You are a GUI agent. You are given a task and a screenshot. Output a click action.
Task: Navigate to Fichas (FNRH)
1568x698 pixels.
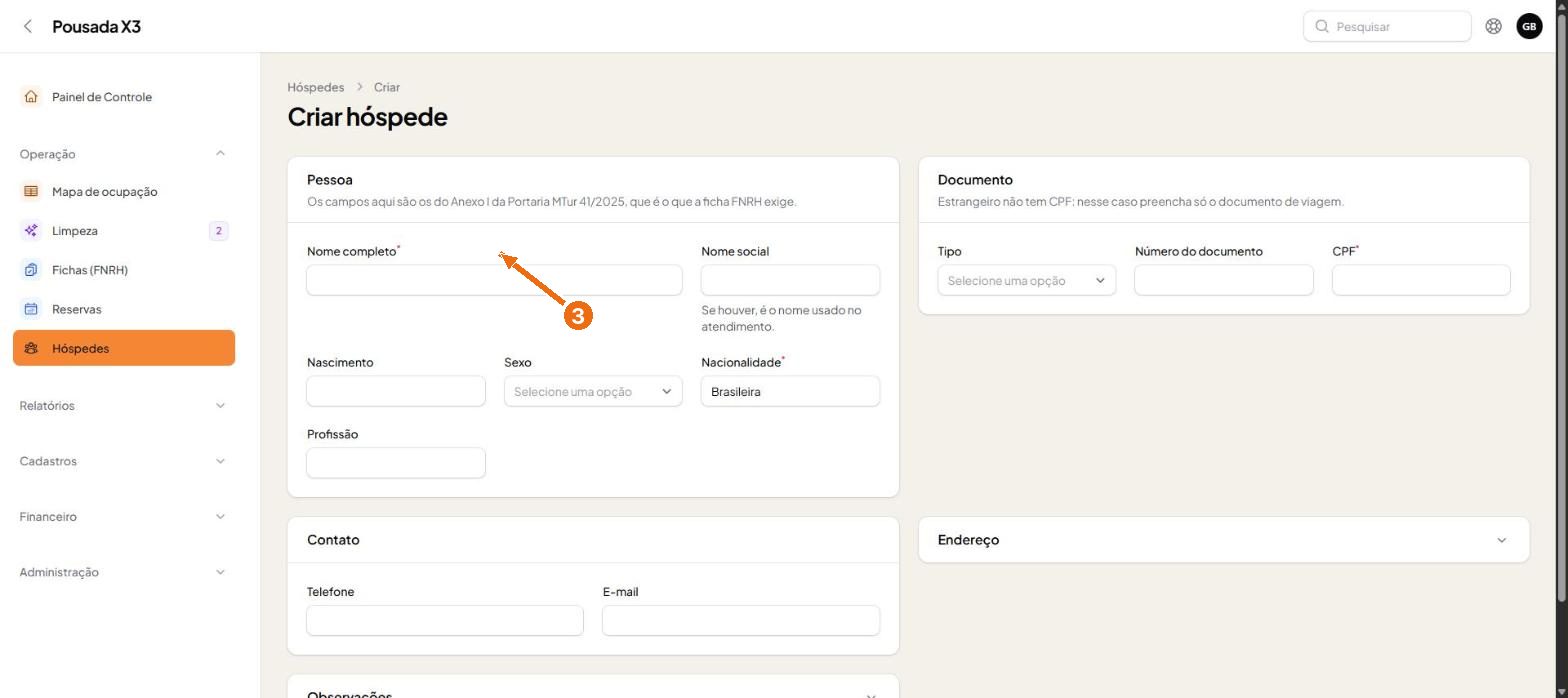click(124, 270)
